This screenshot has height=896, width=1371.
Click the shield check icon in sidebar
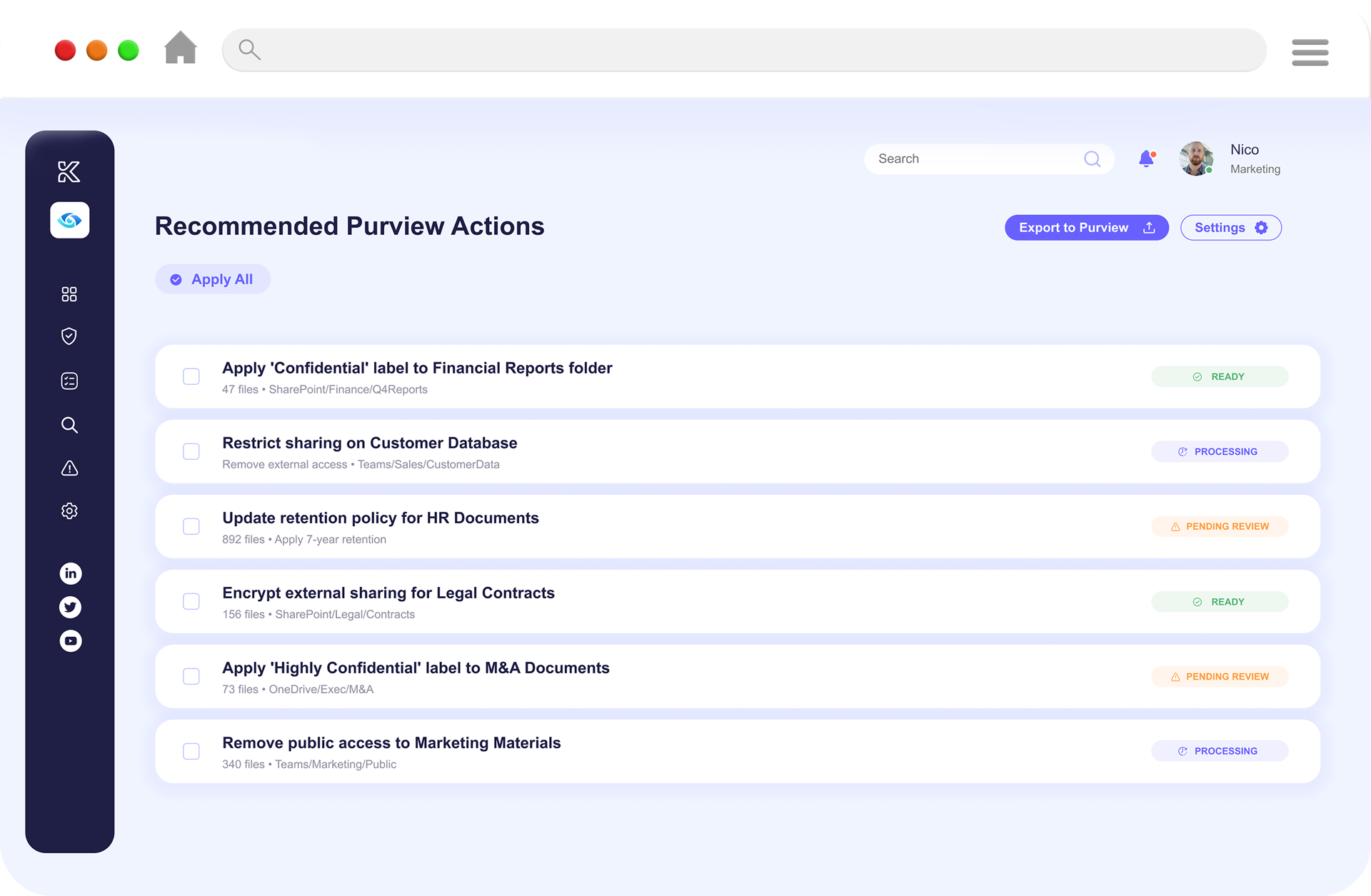pos(69,336)
